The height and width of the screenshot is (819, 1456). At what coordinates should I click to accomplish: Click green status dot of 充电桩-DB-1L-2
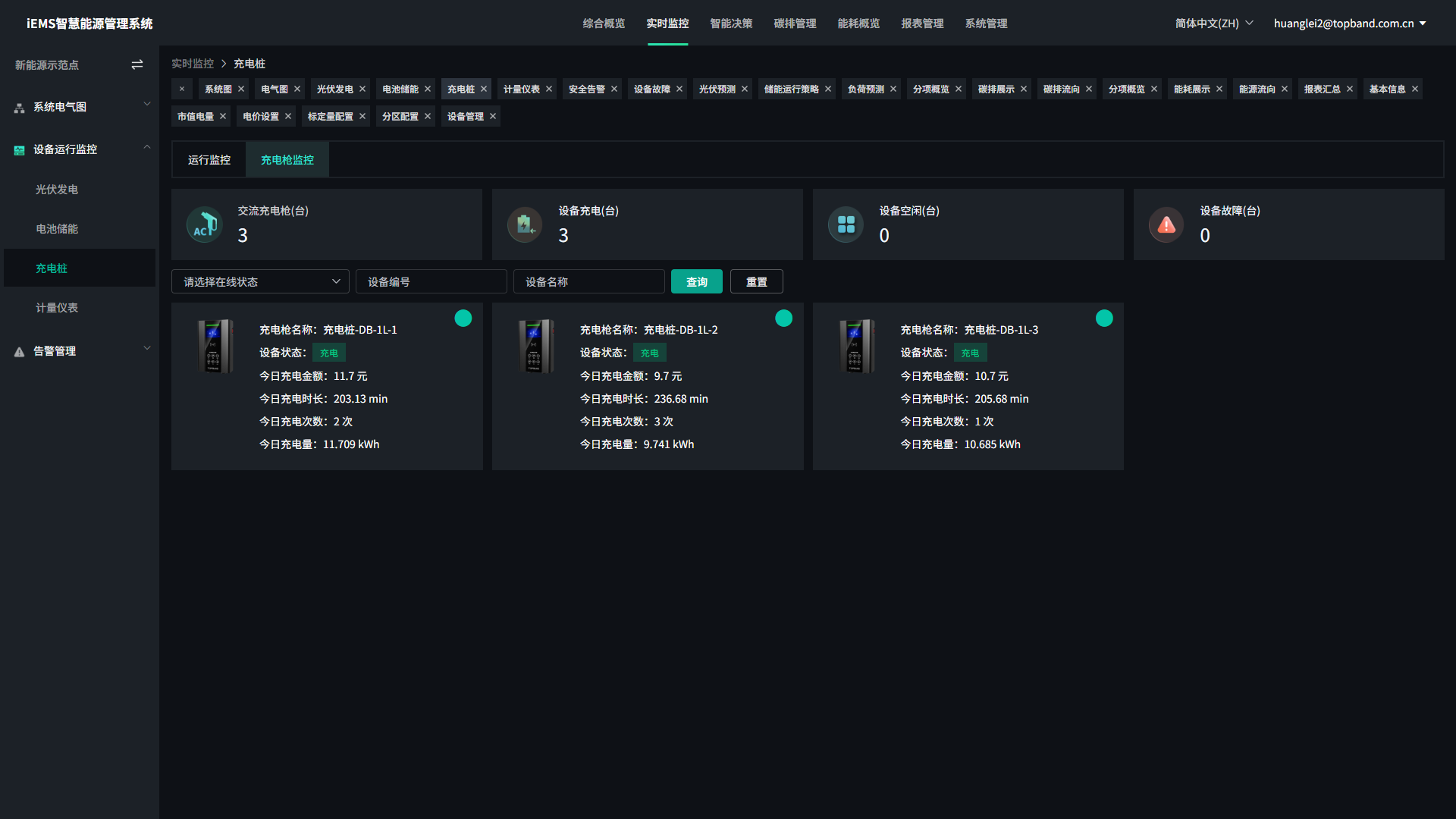(x=783, y=318)
